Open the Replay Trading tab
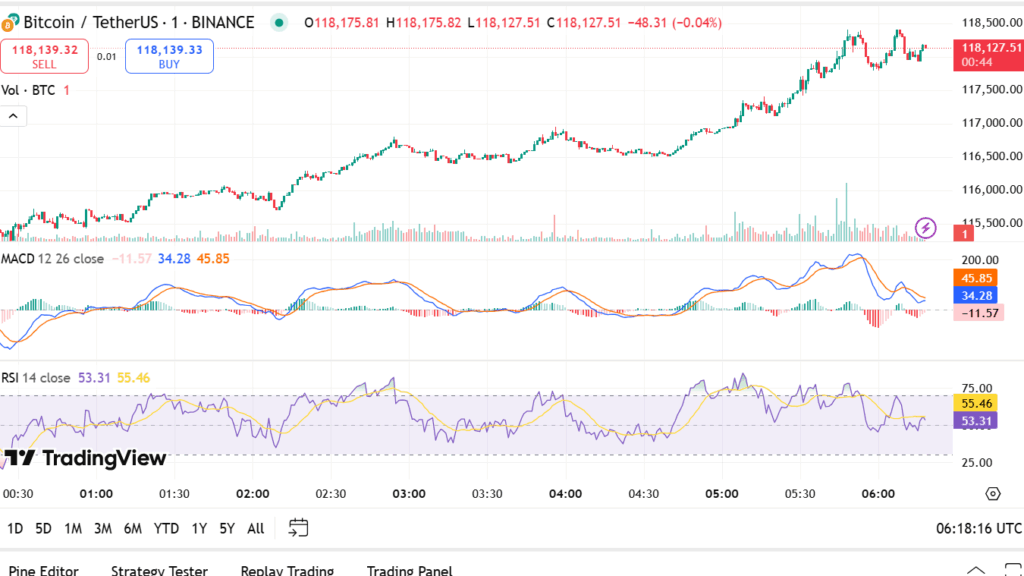 click(x=287, y=570)
